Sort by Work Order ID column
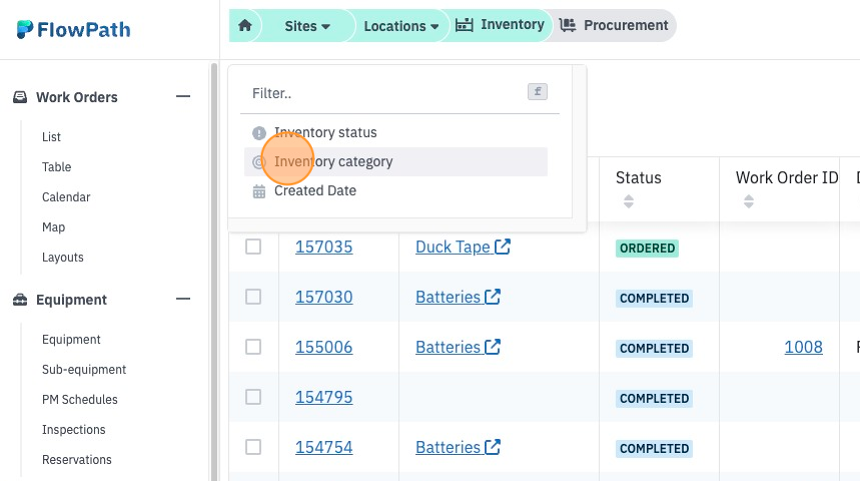 pyautogui.click(x=749, y=201)
